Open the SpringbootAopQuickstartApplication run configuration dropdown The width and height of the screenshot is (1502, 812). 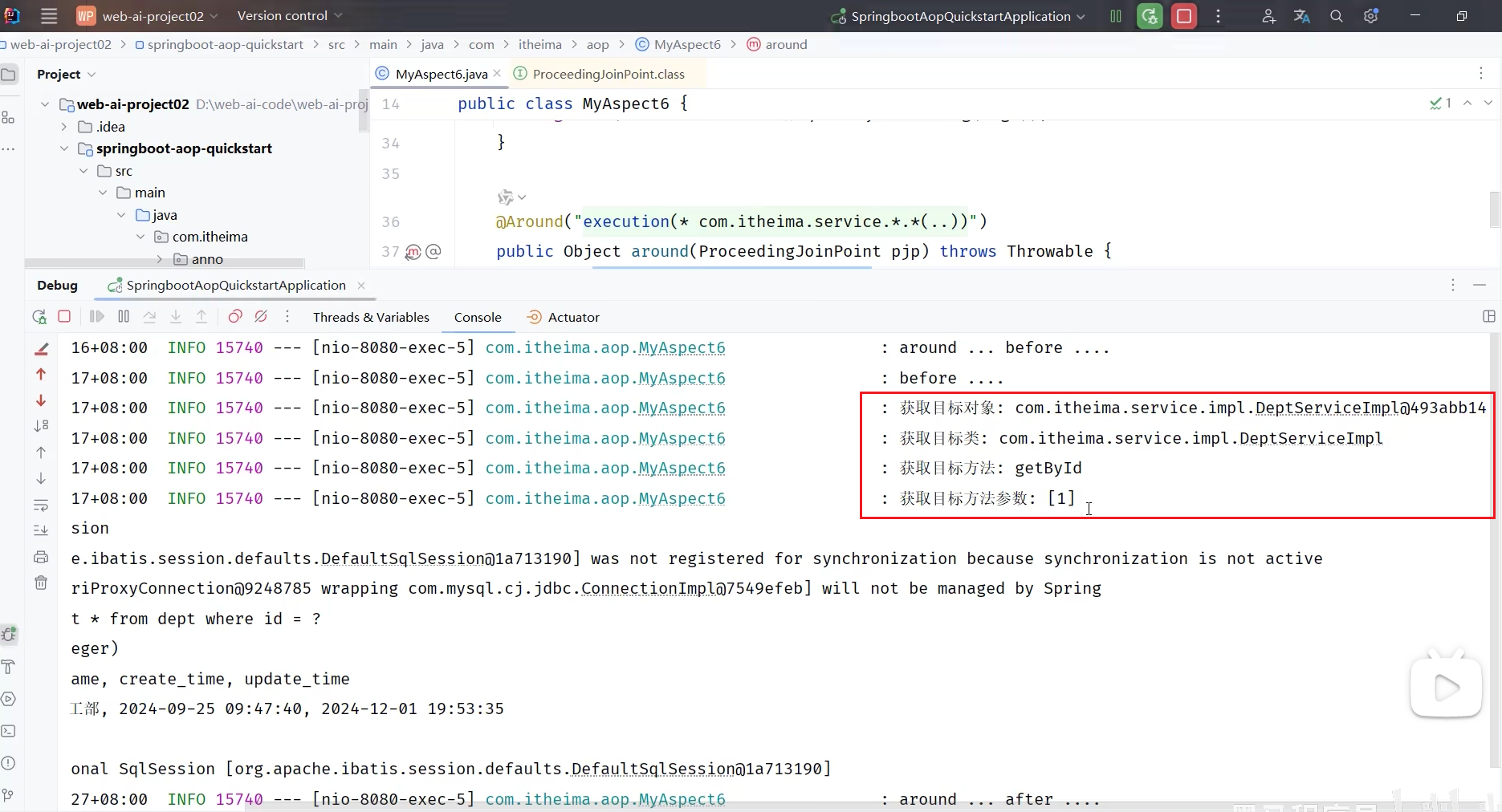[x=959, y=16]
